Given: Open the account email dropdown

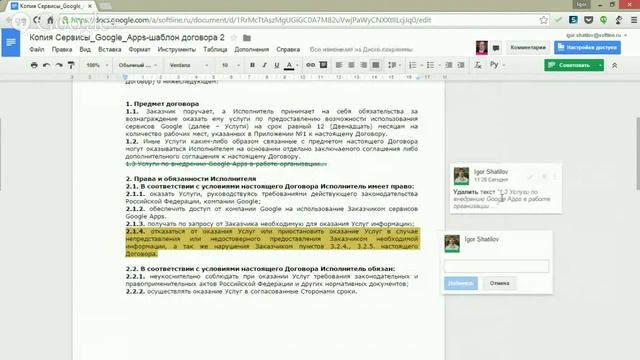Looking at the screenshot, I should pos(597,36).
